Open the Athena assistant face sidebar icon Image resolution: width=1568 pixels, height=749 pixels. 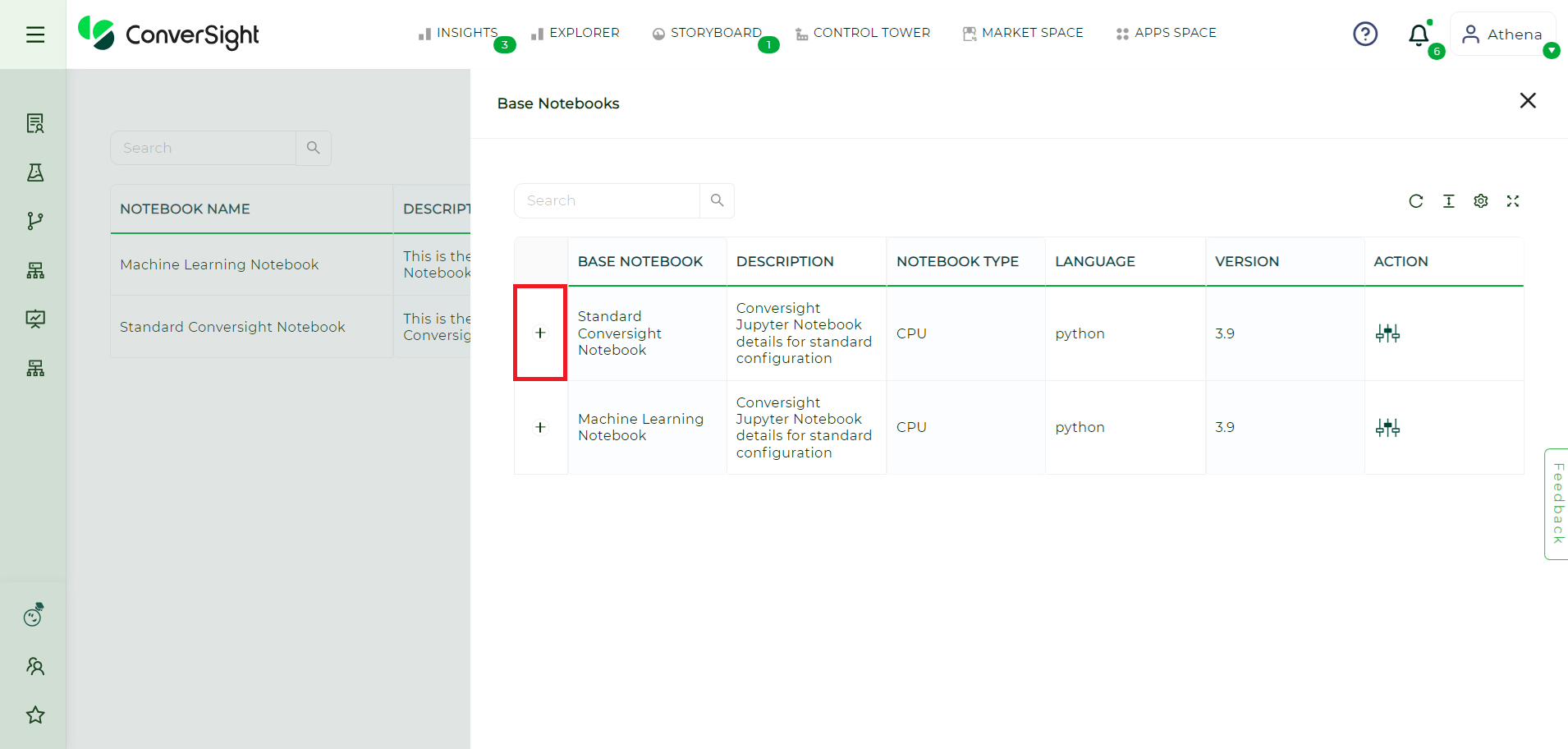(x=34, y=615)
